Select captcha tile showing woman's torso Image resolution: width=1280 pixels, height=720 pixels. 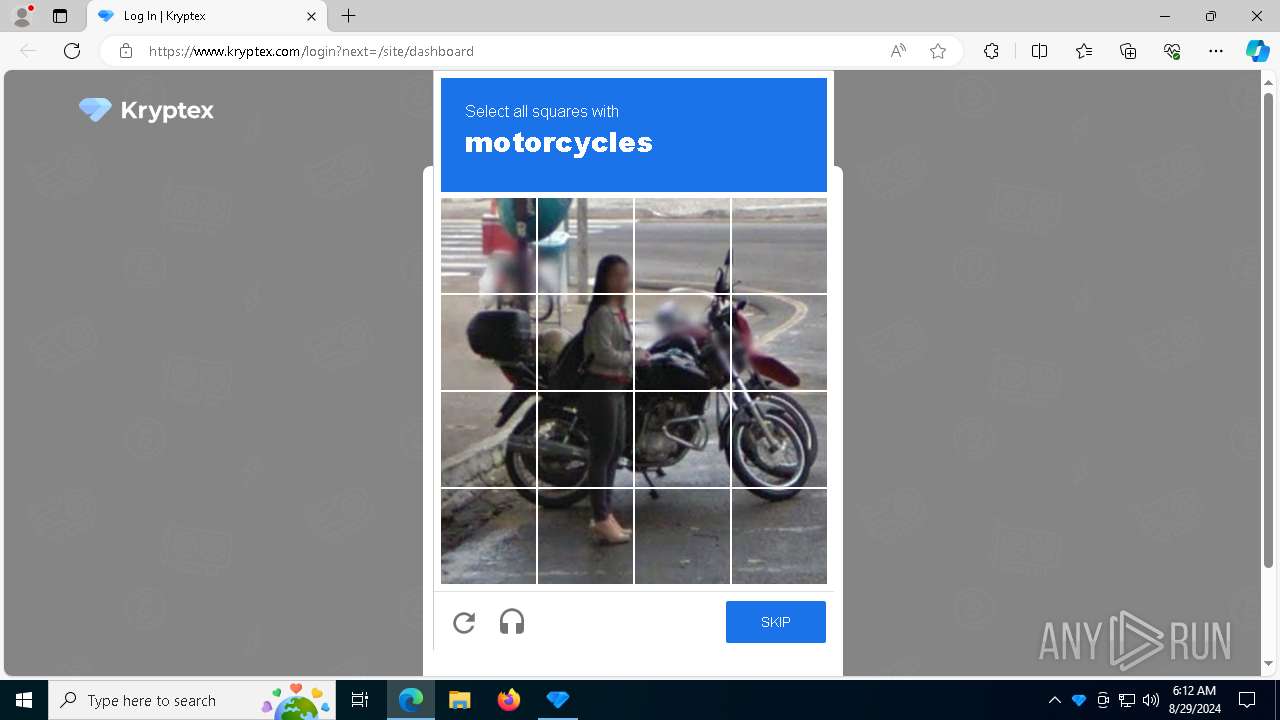[585, 342]
